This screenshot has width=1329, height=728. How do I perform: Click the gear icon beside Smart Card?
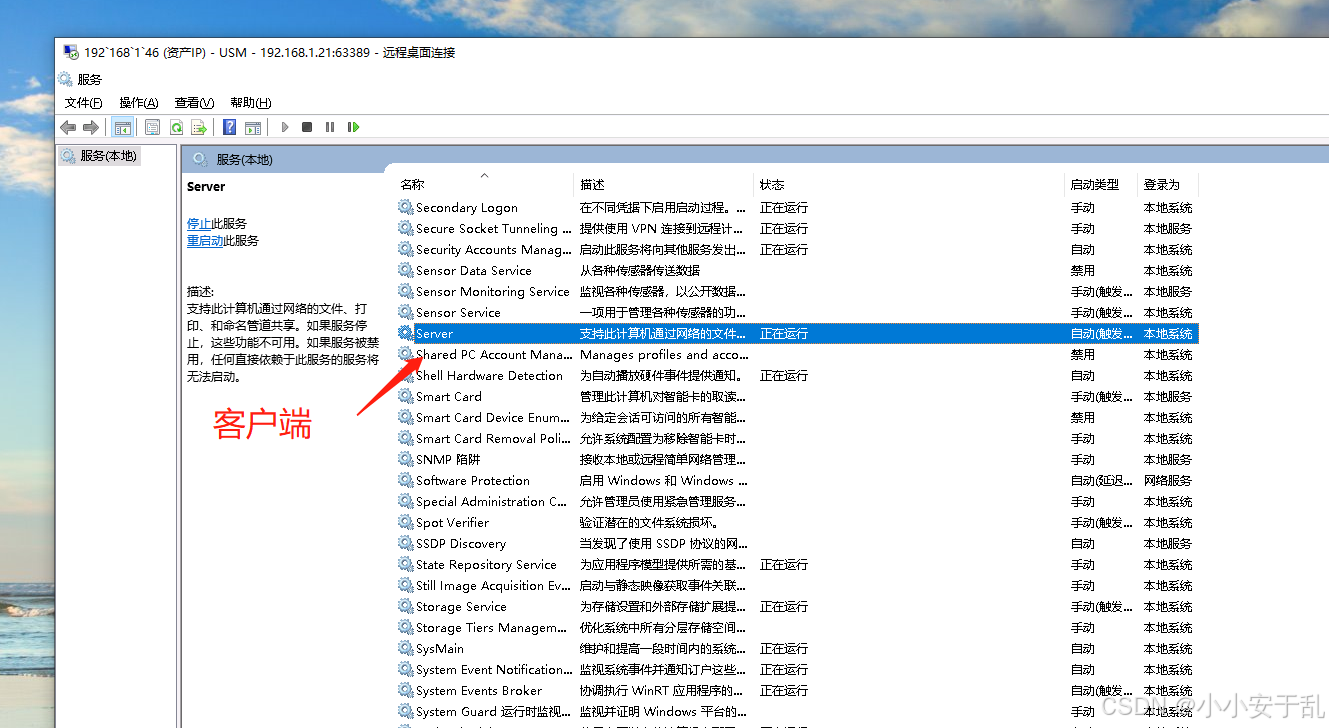tap(405, 396)
